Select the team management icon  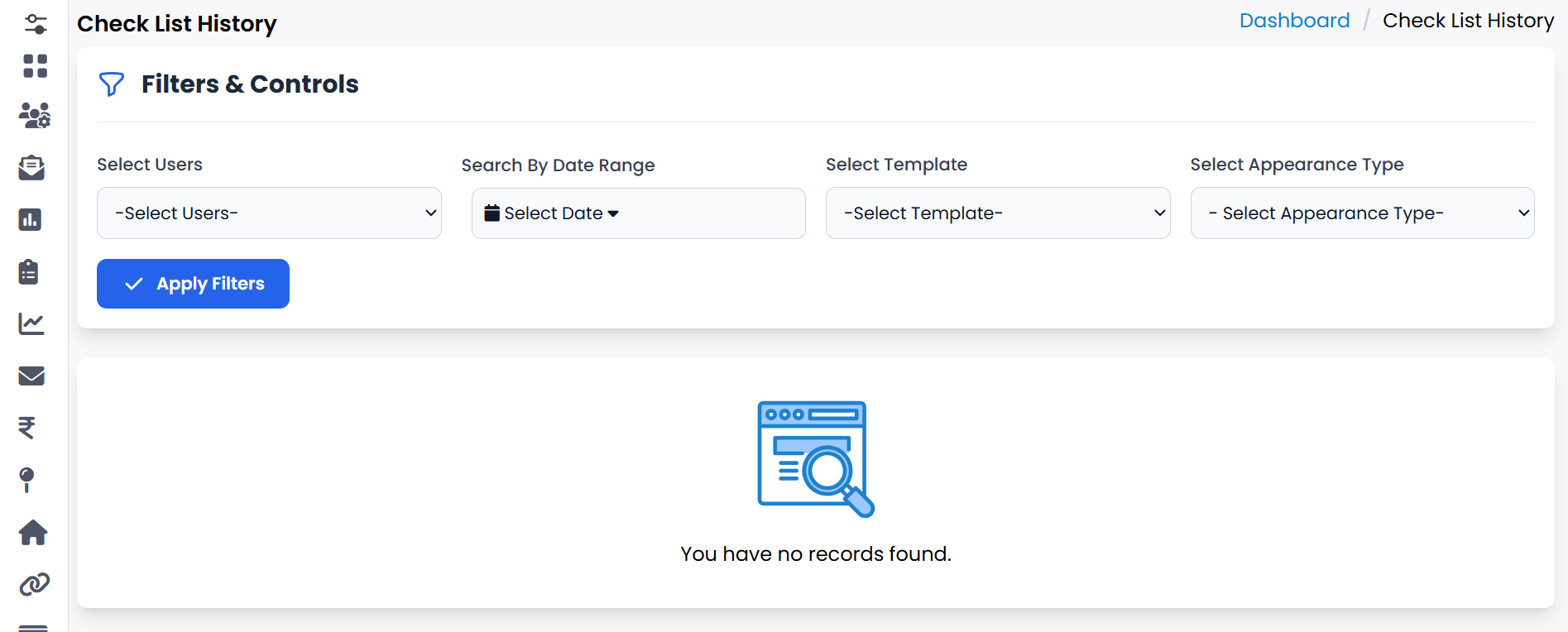[x=35, y=117]
